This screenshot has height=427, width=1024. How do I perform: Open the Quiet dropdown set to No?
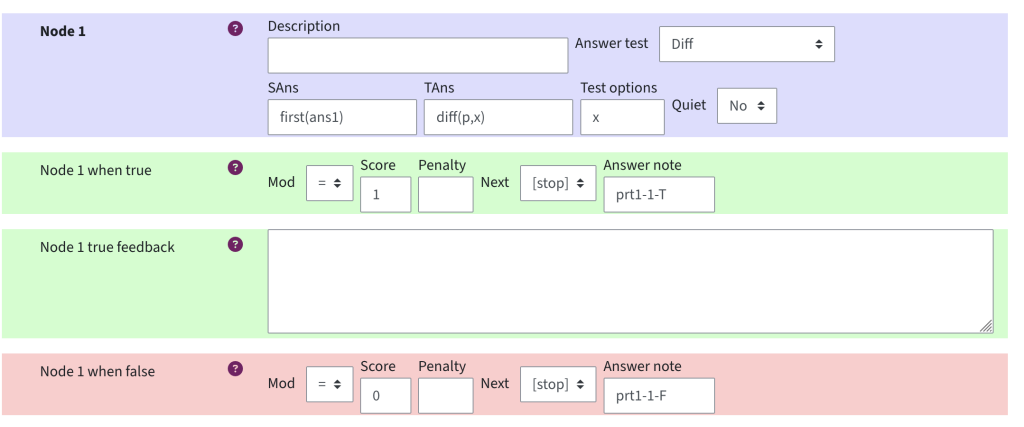[x=747, y=106]
